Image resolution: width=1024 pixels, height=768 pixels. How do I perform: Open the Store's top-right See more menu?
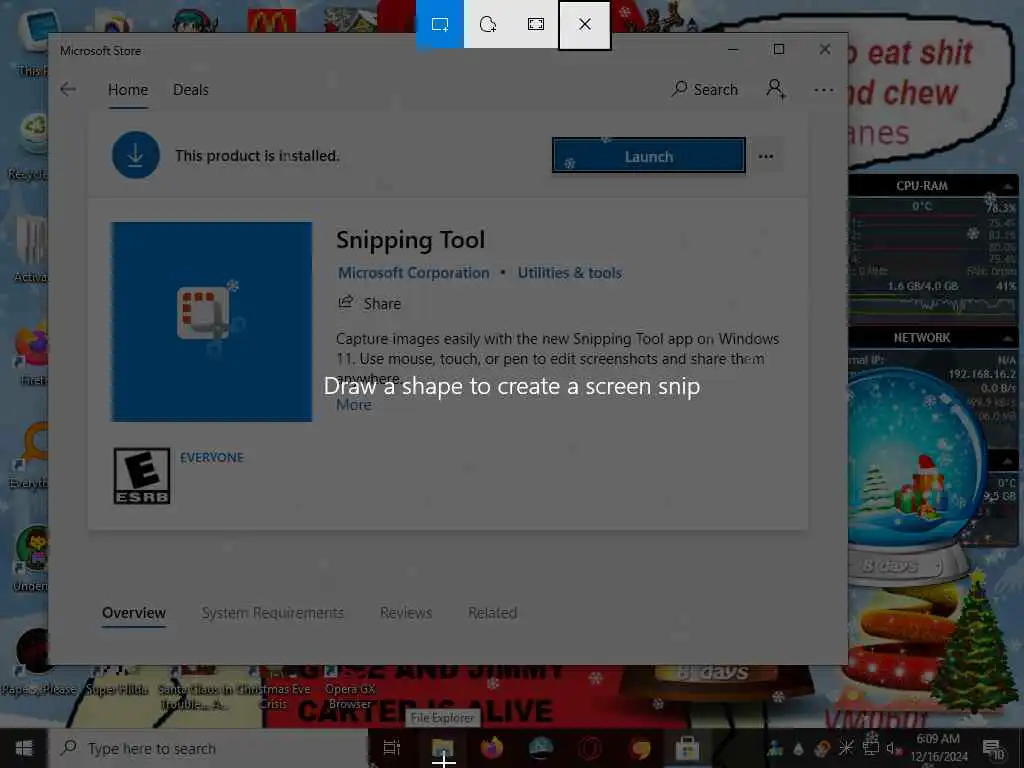[824, 89]
